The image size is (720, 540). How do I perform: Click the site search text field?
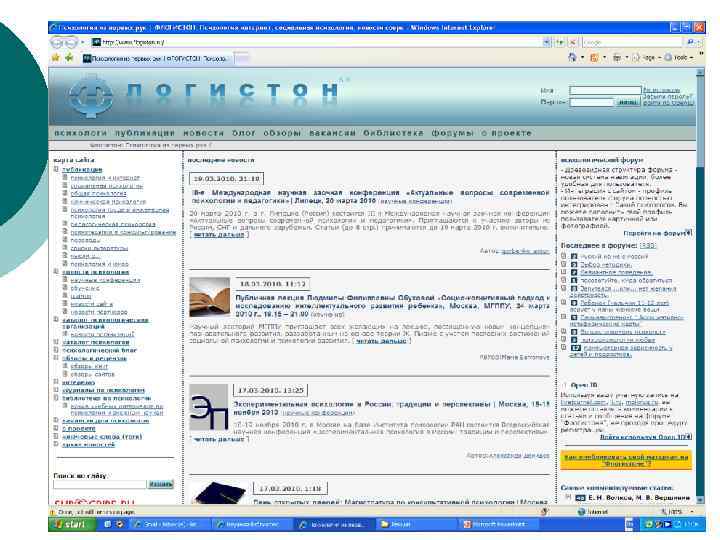(x=100, y=484)
